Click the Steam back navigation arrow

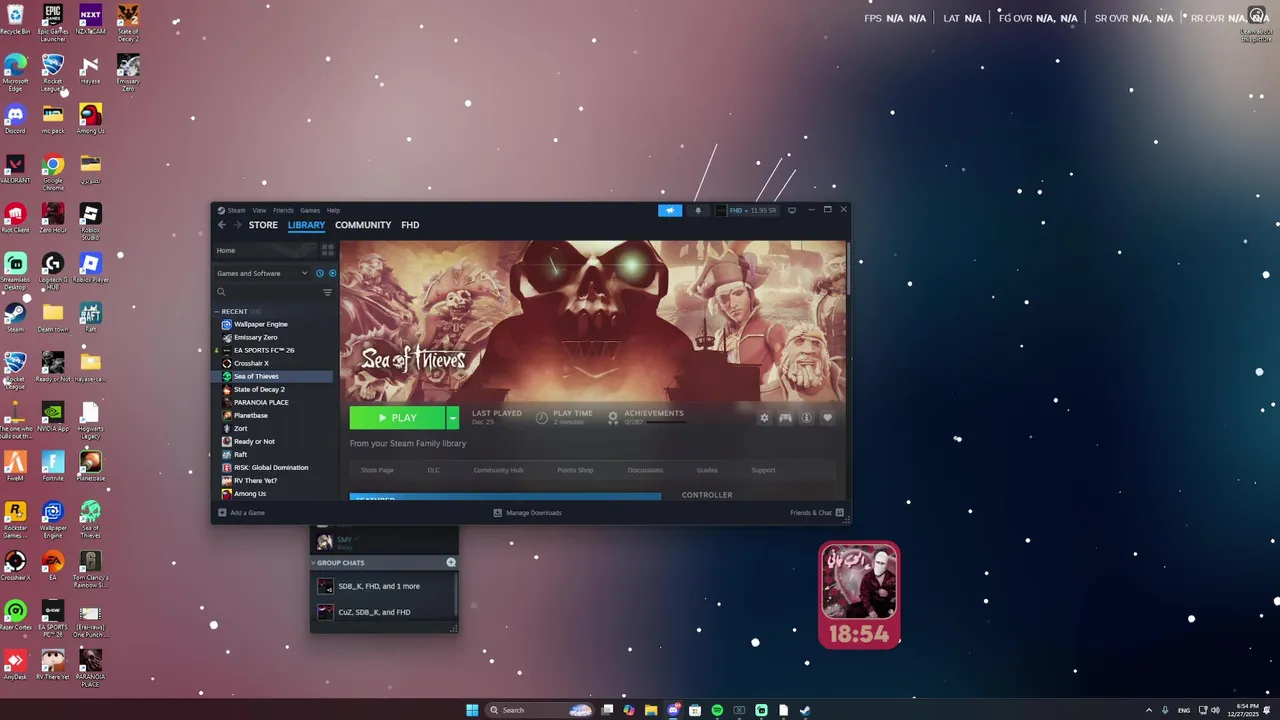(x=222, y=225)
